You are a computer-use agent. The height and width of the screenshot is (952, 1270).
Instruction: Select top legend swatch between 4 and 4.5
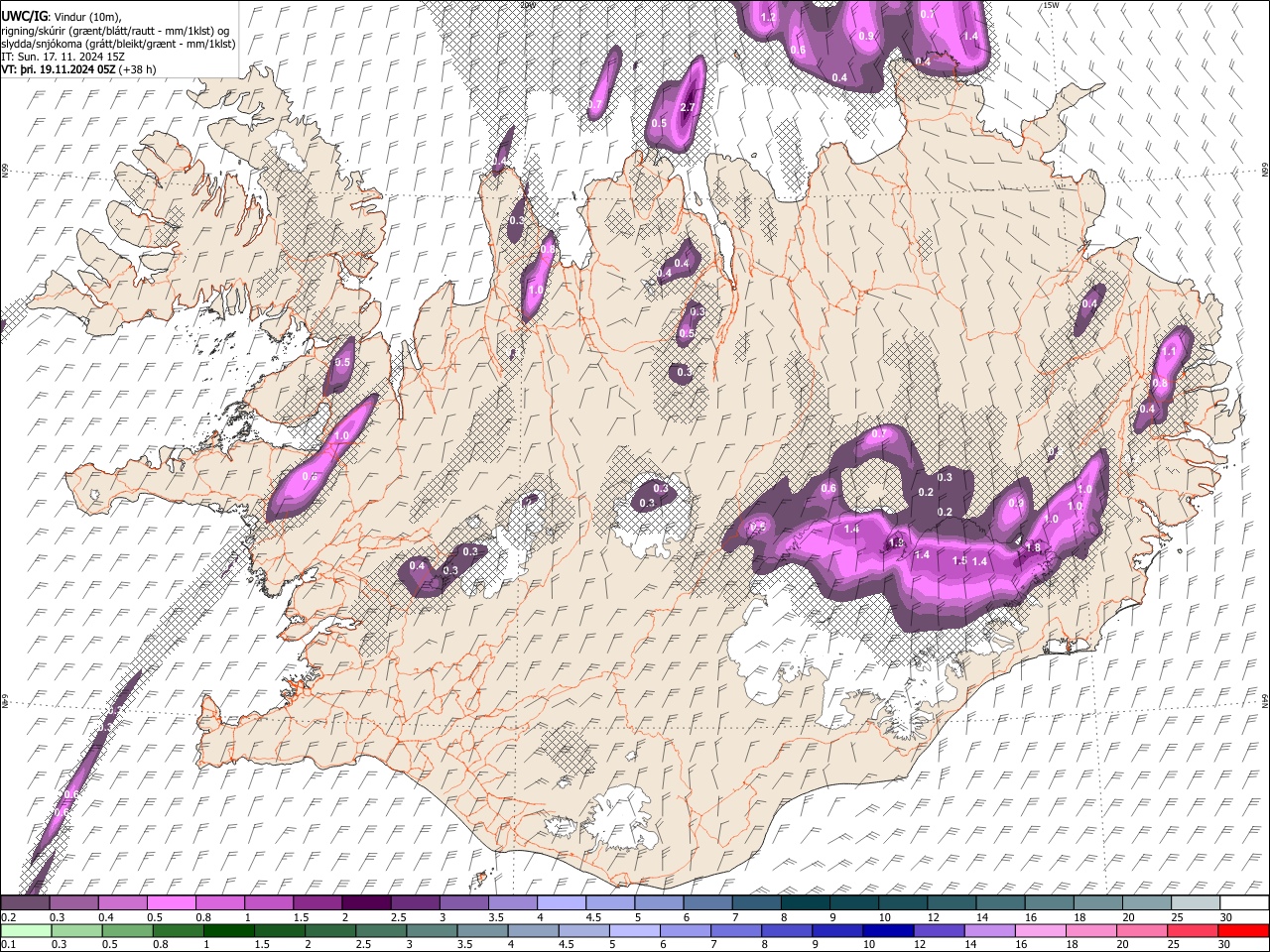pos(562,903)
